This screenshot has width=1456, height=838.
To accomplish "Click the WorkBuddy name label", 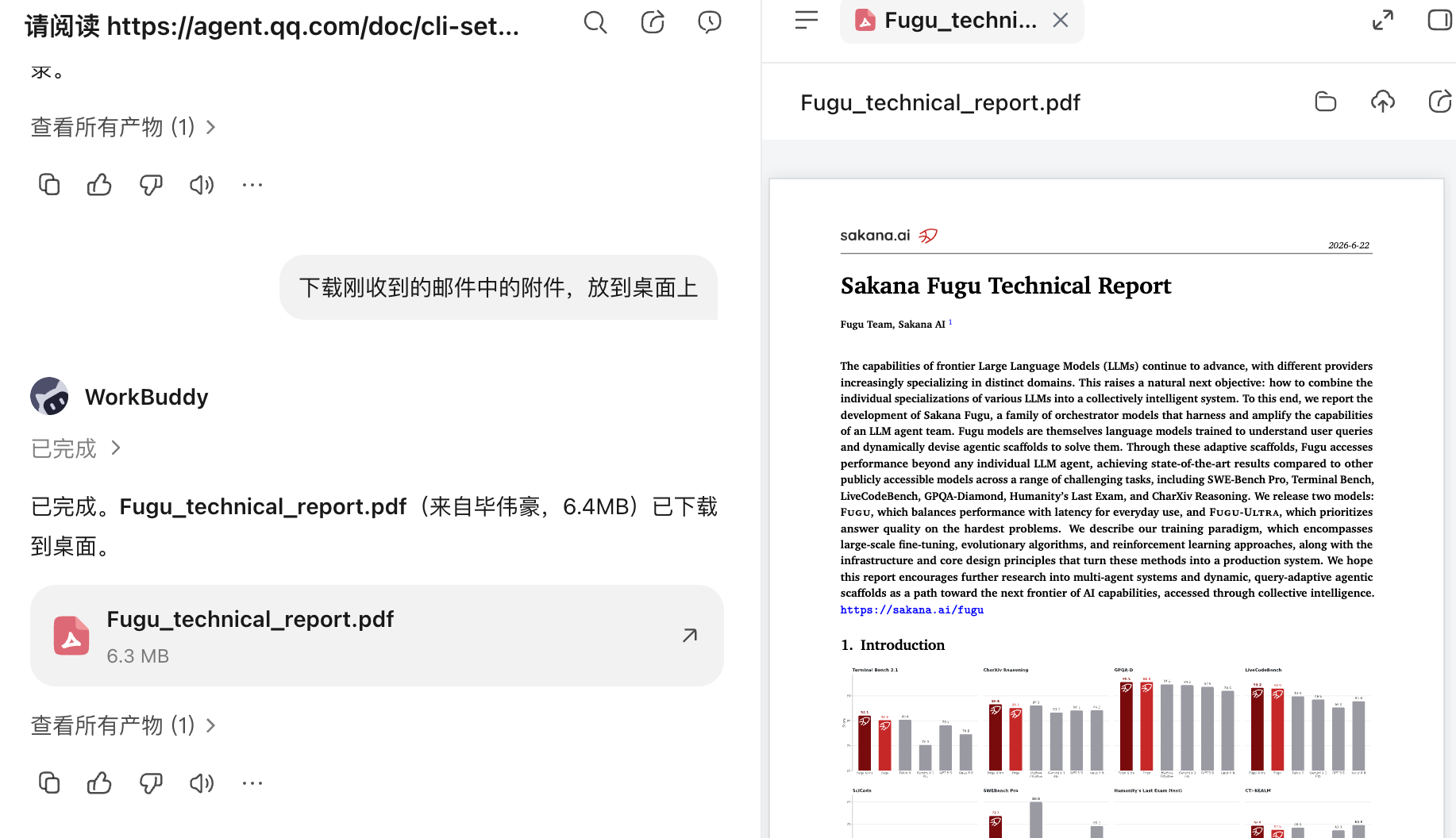I will 147,397.
